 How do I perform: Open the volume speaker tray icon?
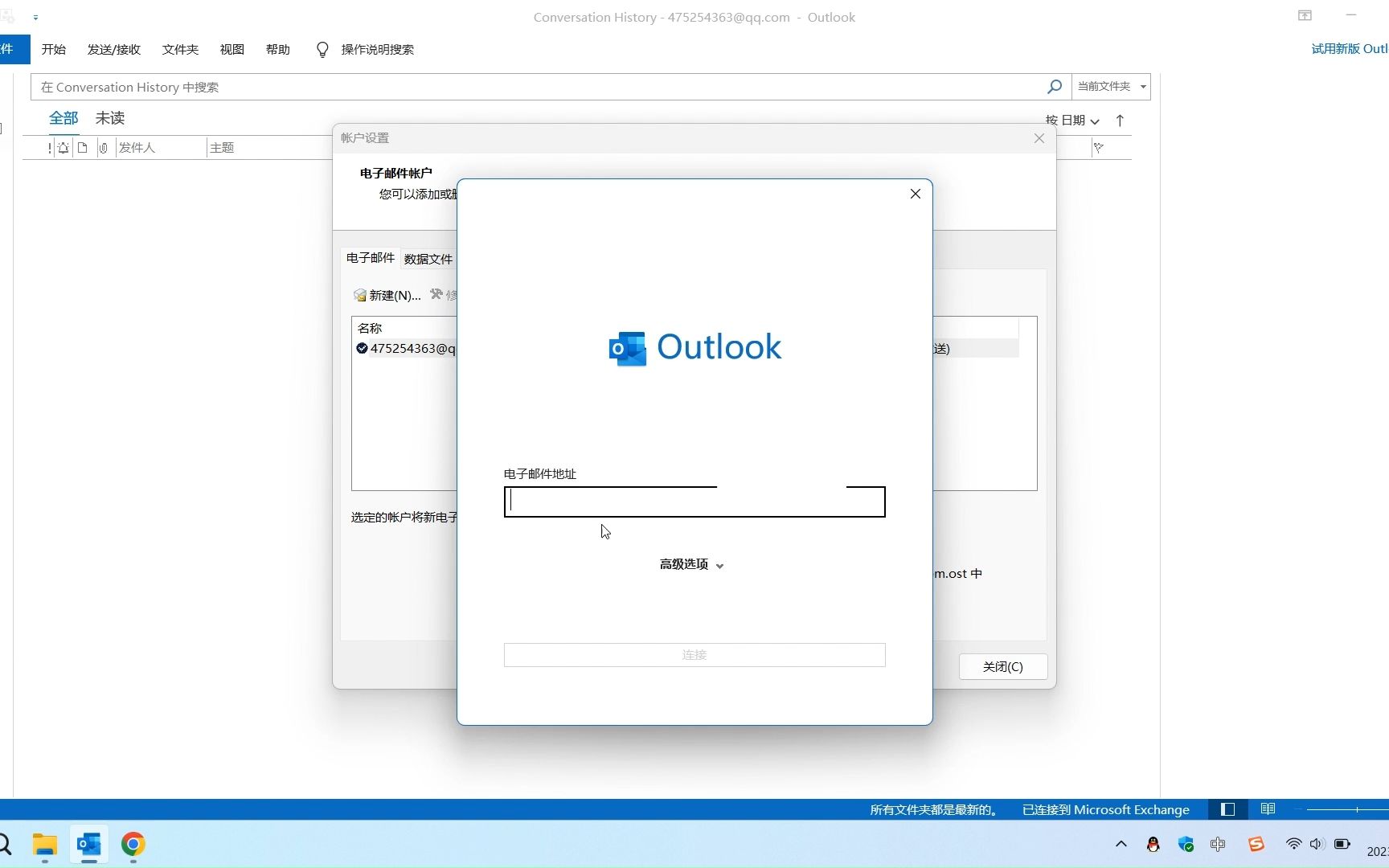point(1316,844)
